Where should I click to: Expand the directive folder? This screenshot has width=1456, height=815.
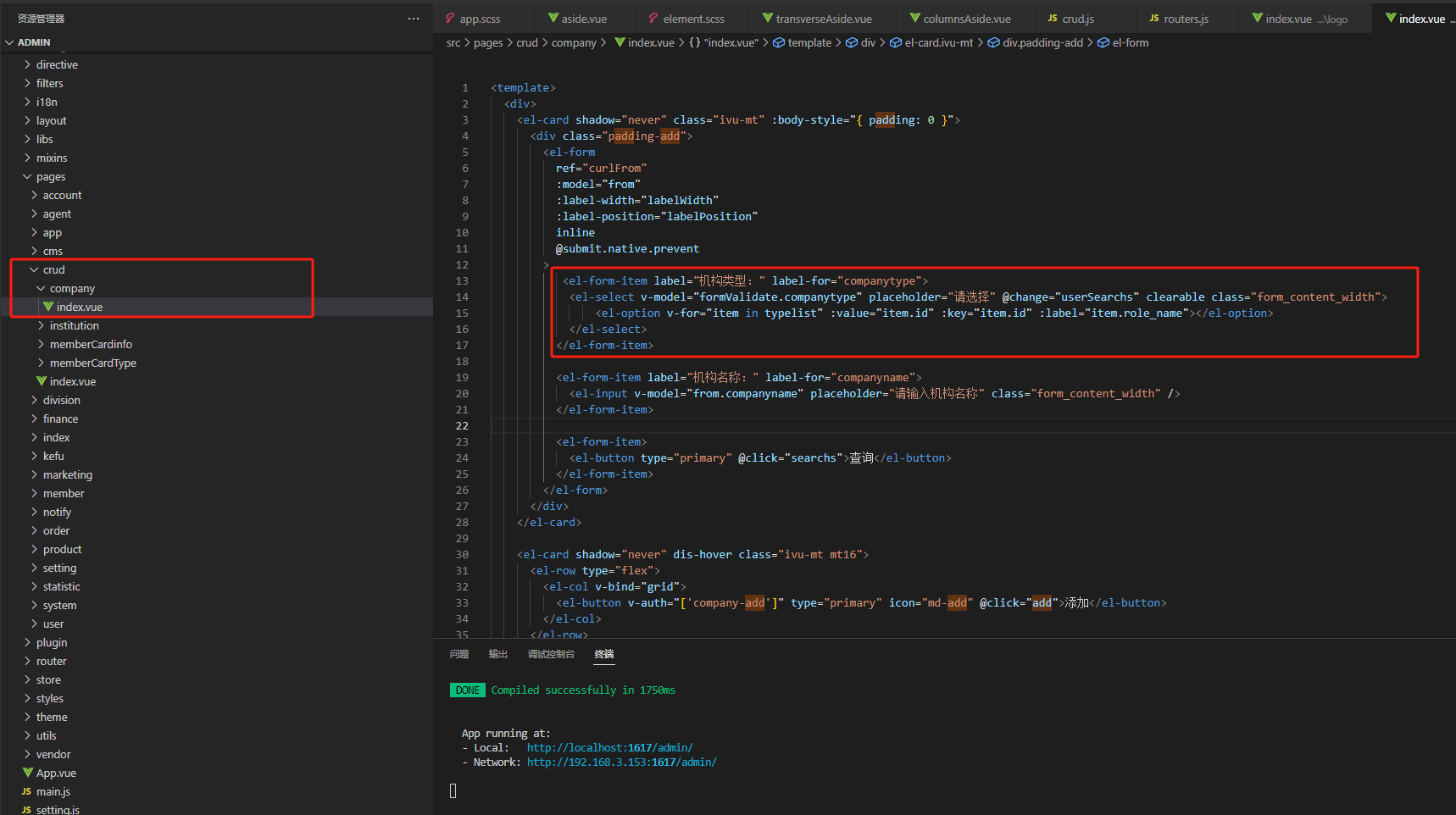coord(27,64)
